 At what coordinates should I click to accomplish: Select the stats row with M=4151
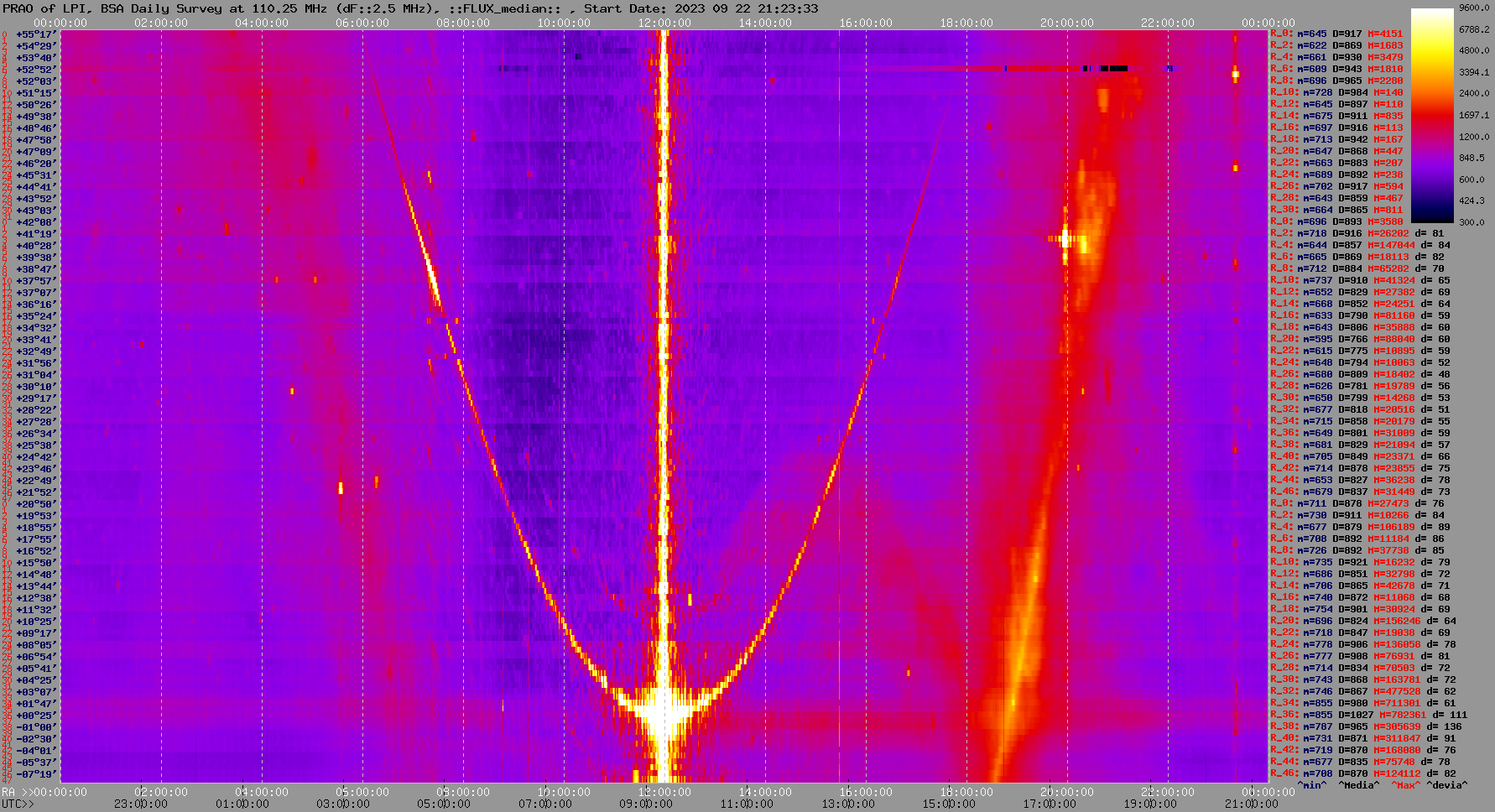[x=1336, y=34]
